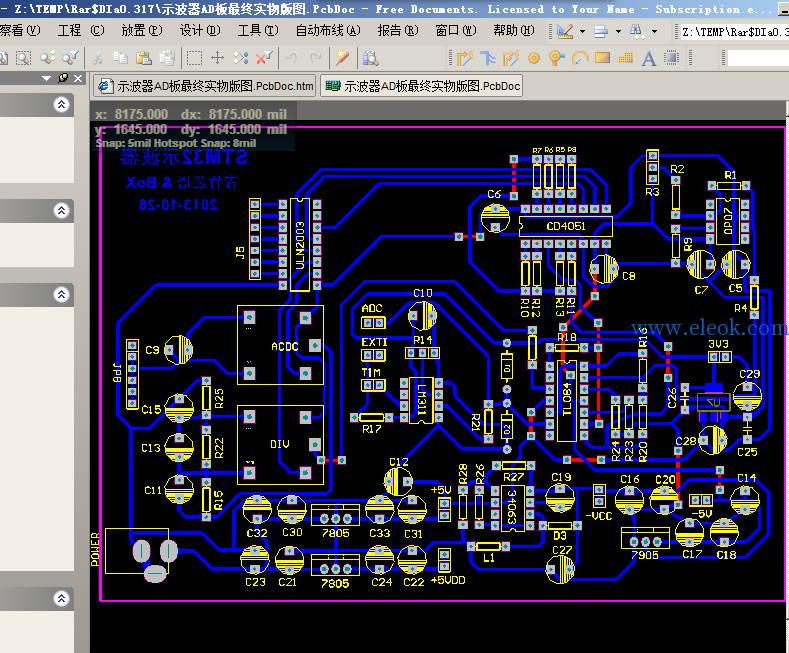Collapse the bottom section of left panel
789x653 pixels.
[61, 599]
